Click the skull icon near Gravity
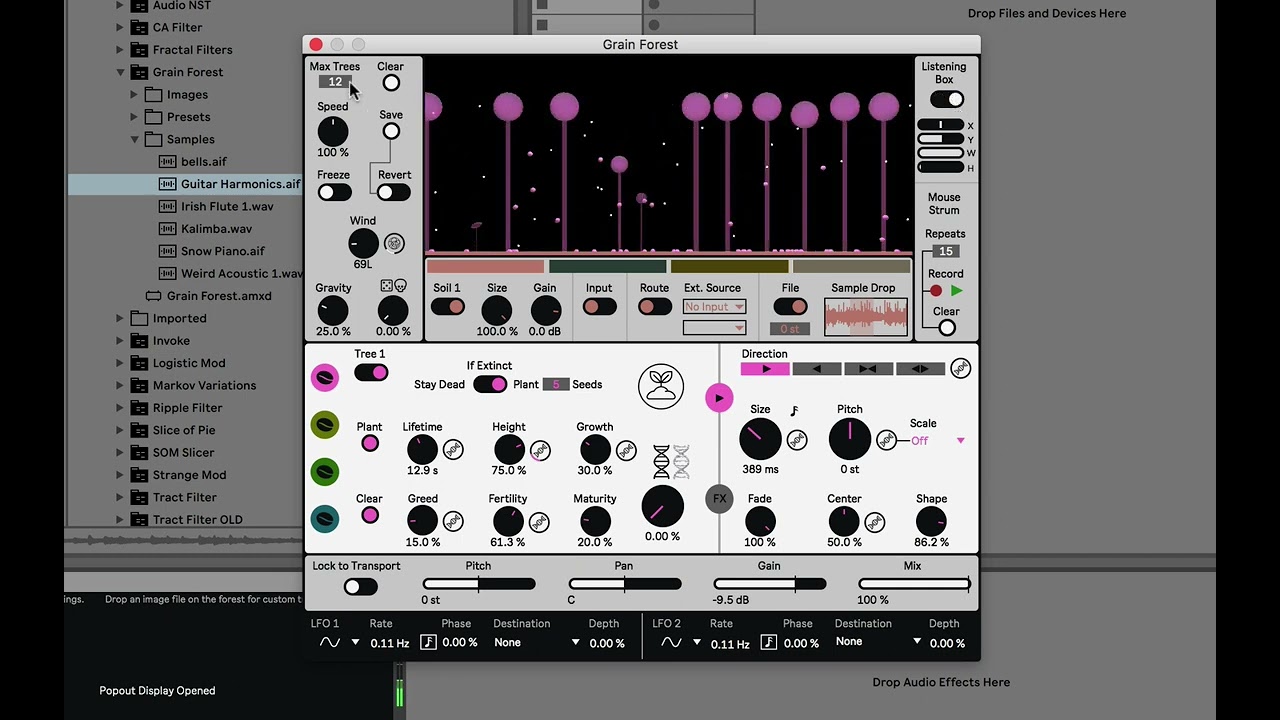 [400, 287]
